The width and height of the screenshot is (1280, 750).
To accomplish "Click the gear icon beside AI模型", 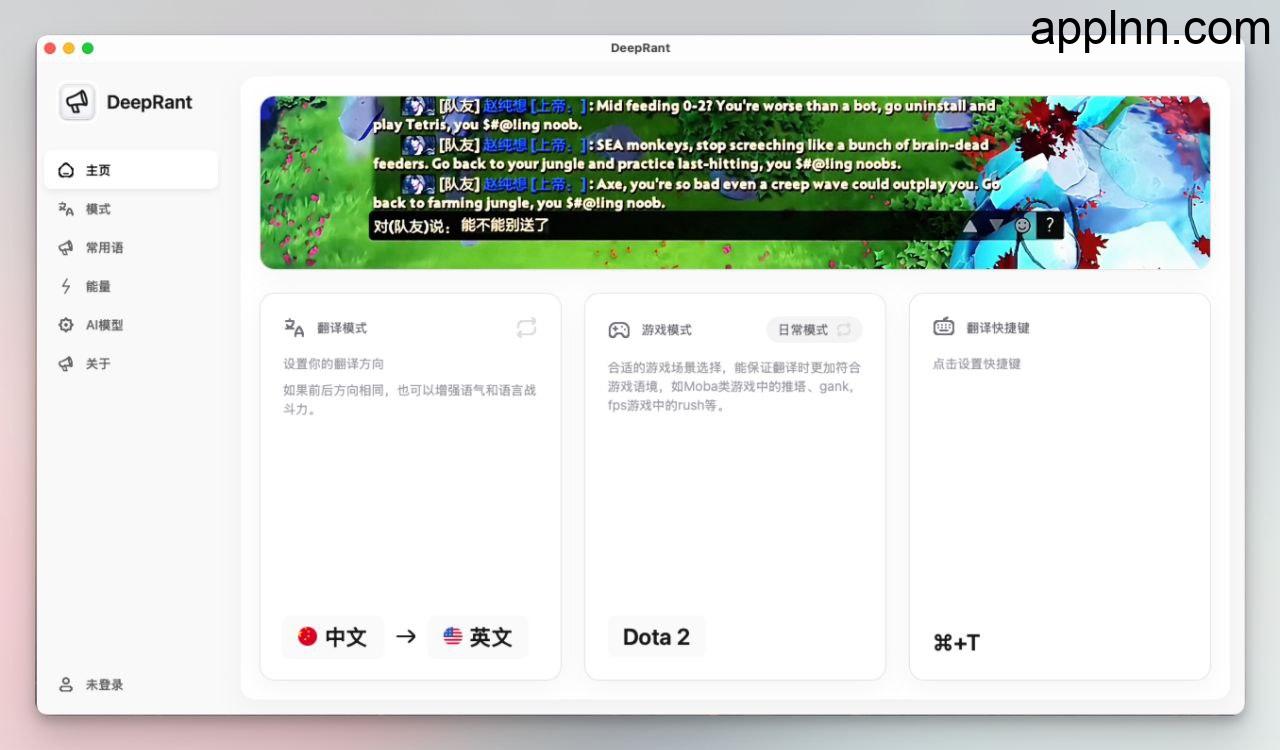I will (66, 325).
